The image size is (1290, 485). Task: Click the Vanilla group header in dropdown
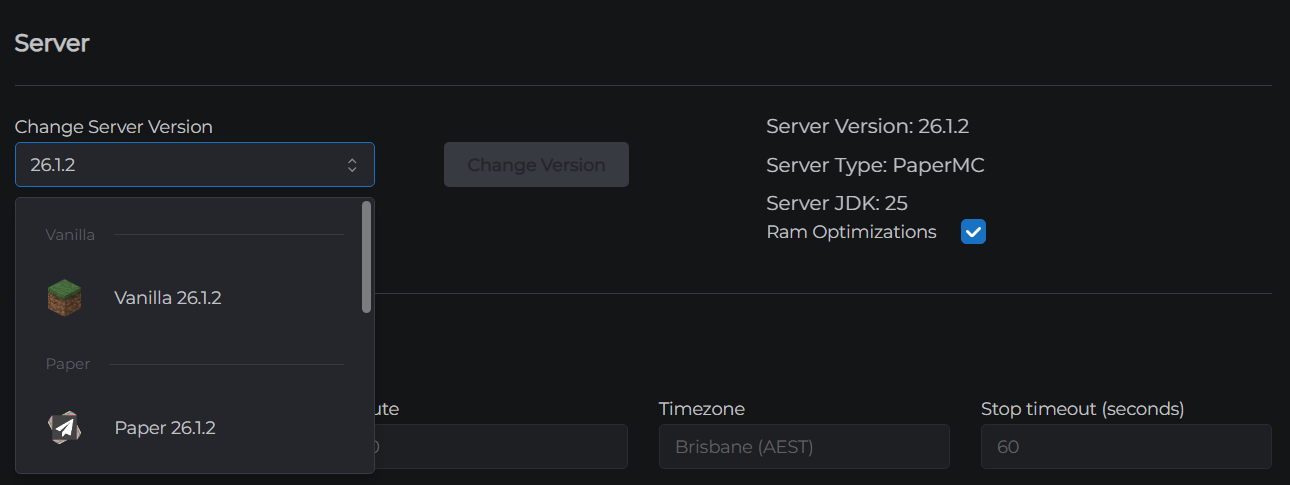tap(70, 235)
